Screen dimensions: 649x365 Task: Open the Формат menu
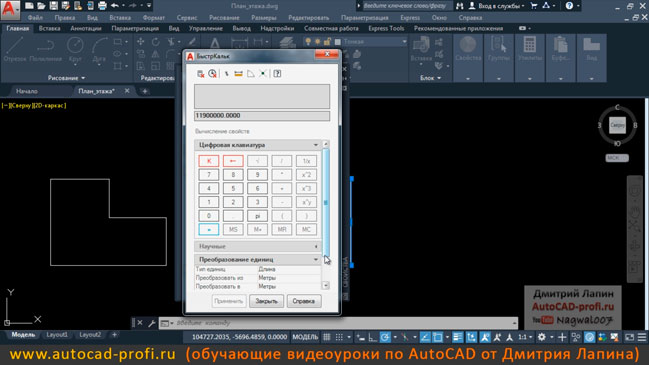[154, 18]
